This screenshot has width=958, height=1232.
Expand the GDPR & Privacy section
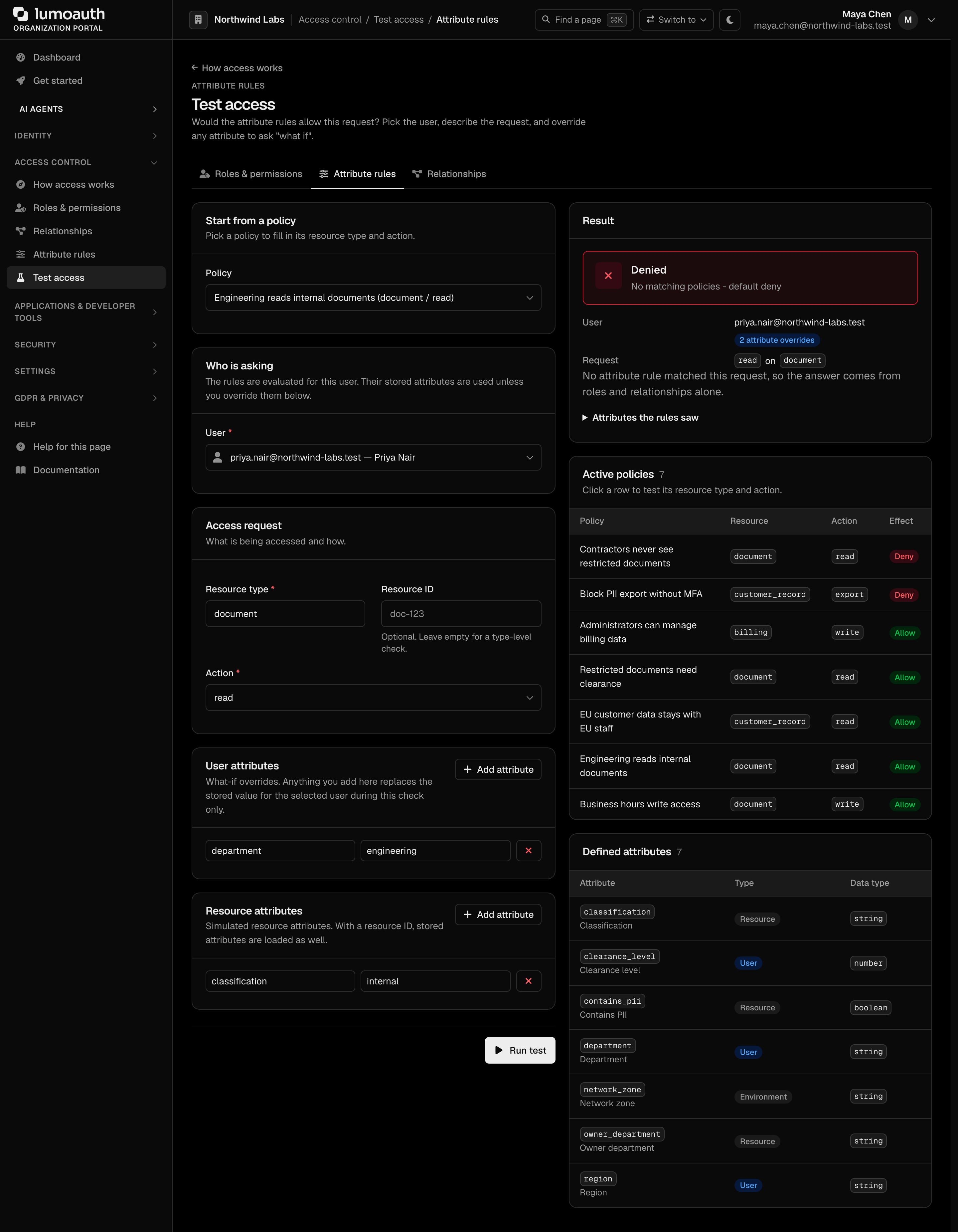point(86,398)
